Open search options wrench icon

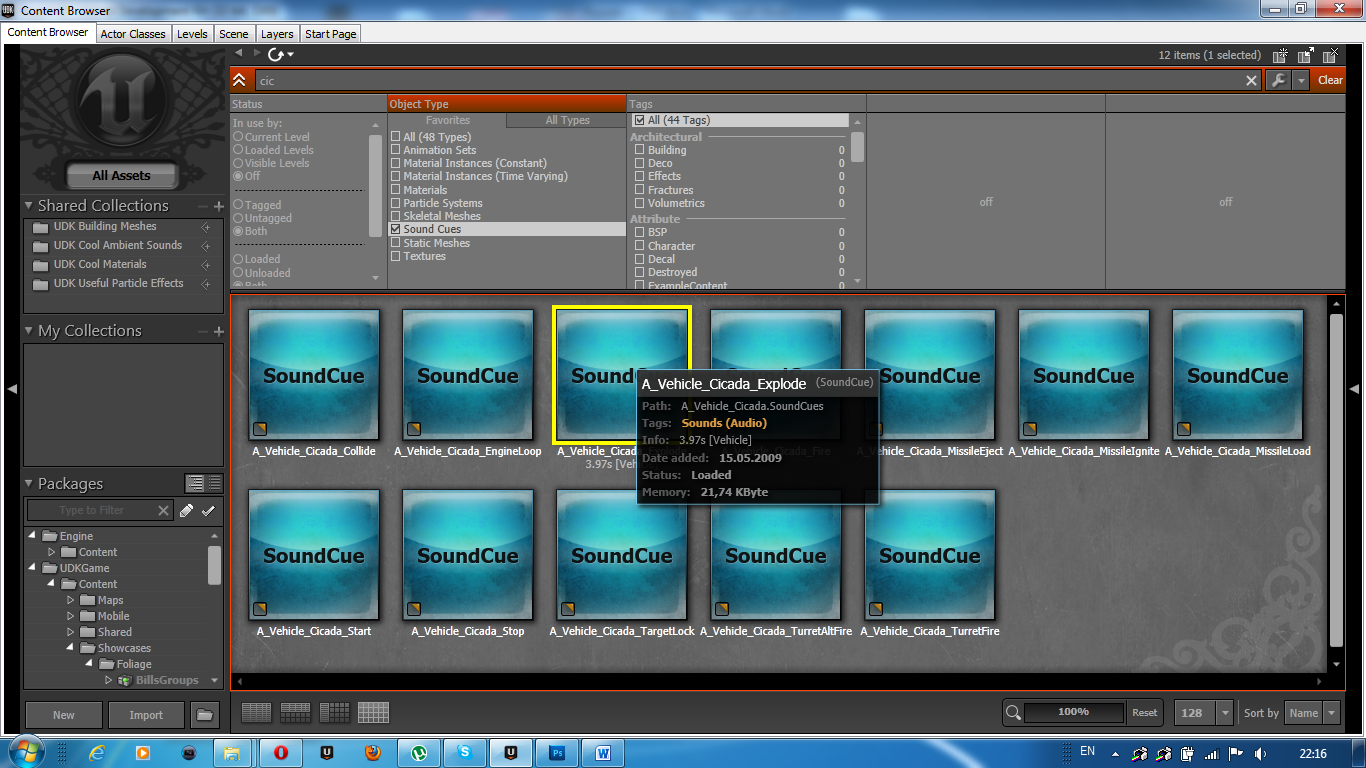click(x=1277, y=81)
